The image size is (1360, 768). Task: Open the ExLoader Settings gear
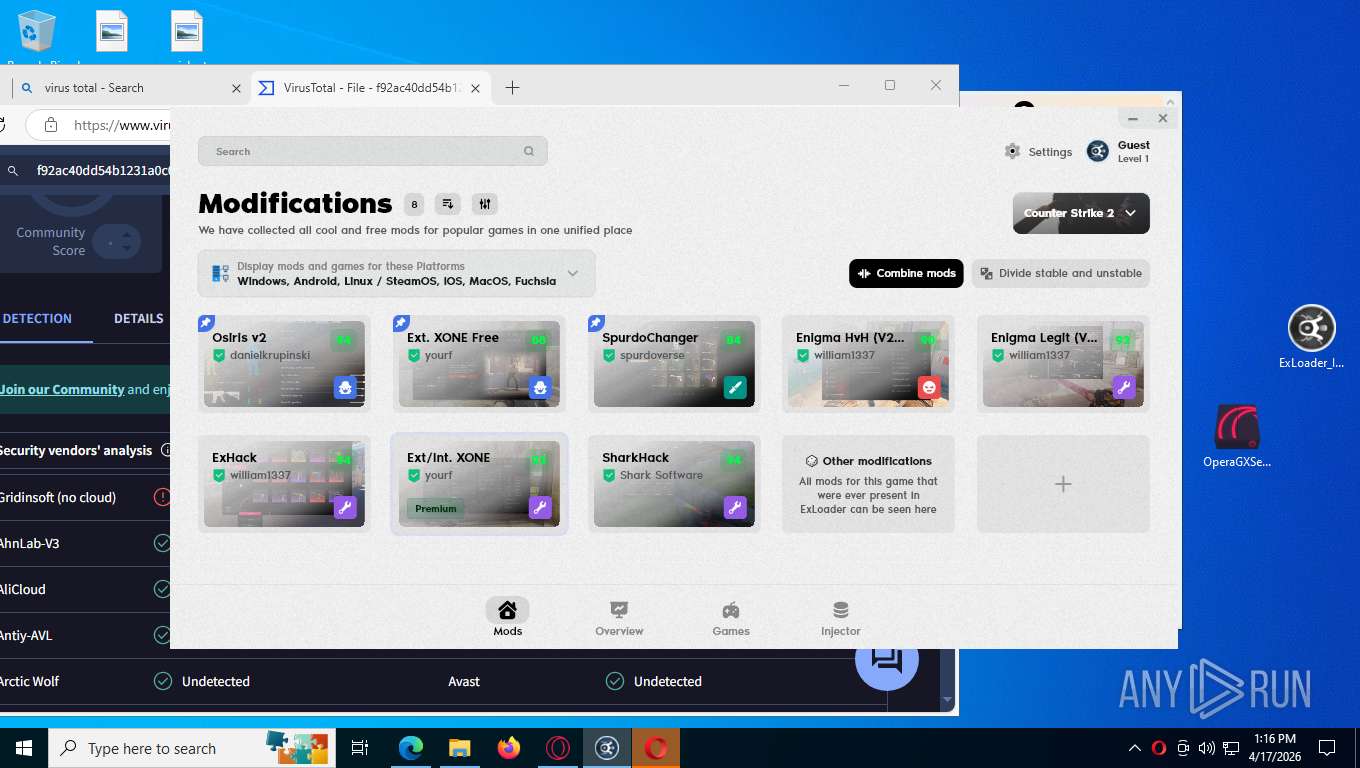pos(1012,151)
